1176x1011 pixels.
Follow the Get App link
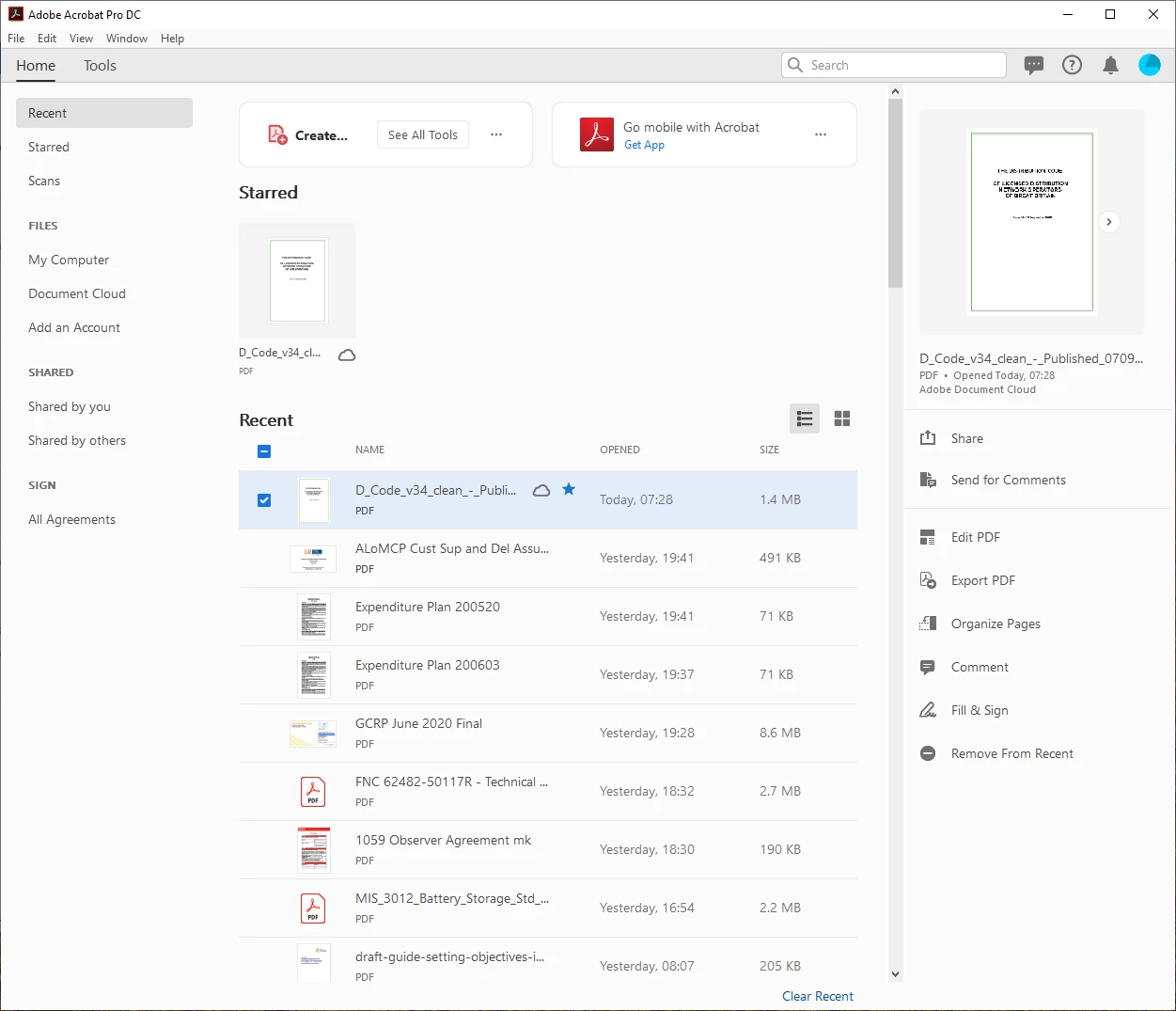tap(644, 145)
